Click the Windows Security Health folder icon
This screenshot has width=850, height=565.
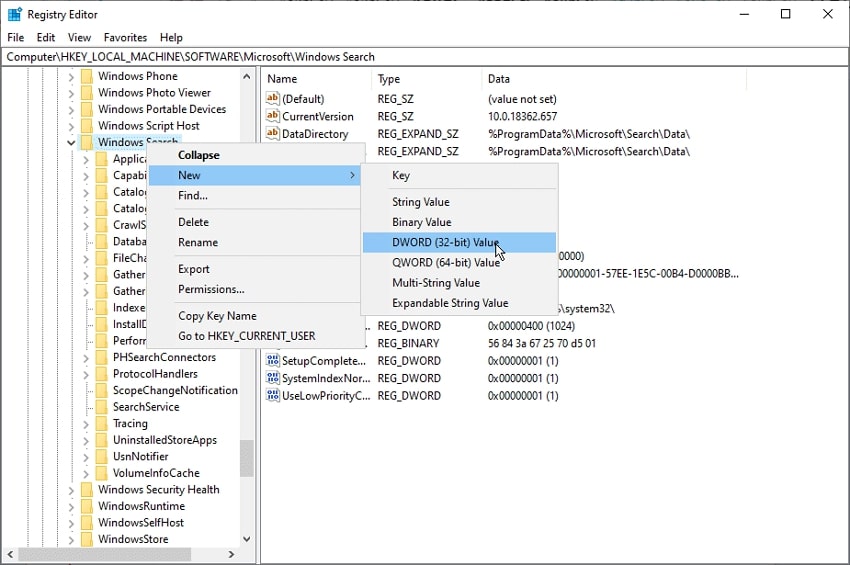pos(87,490)
